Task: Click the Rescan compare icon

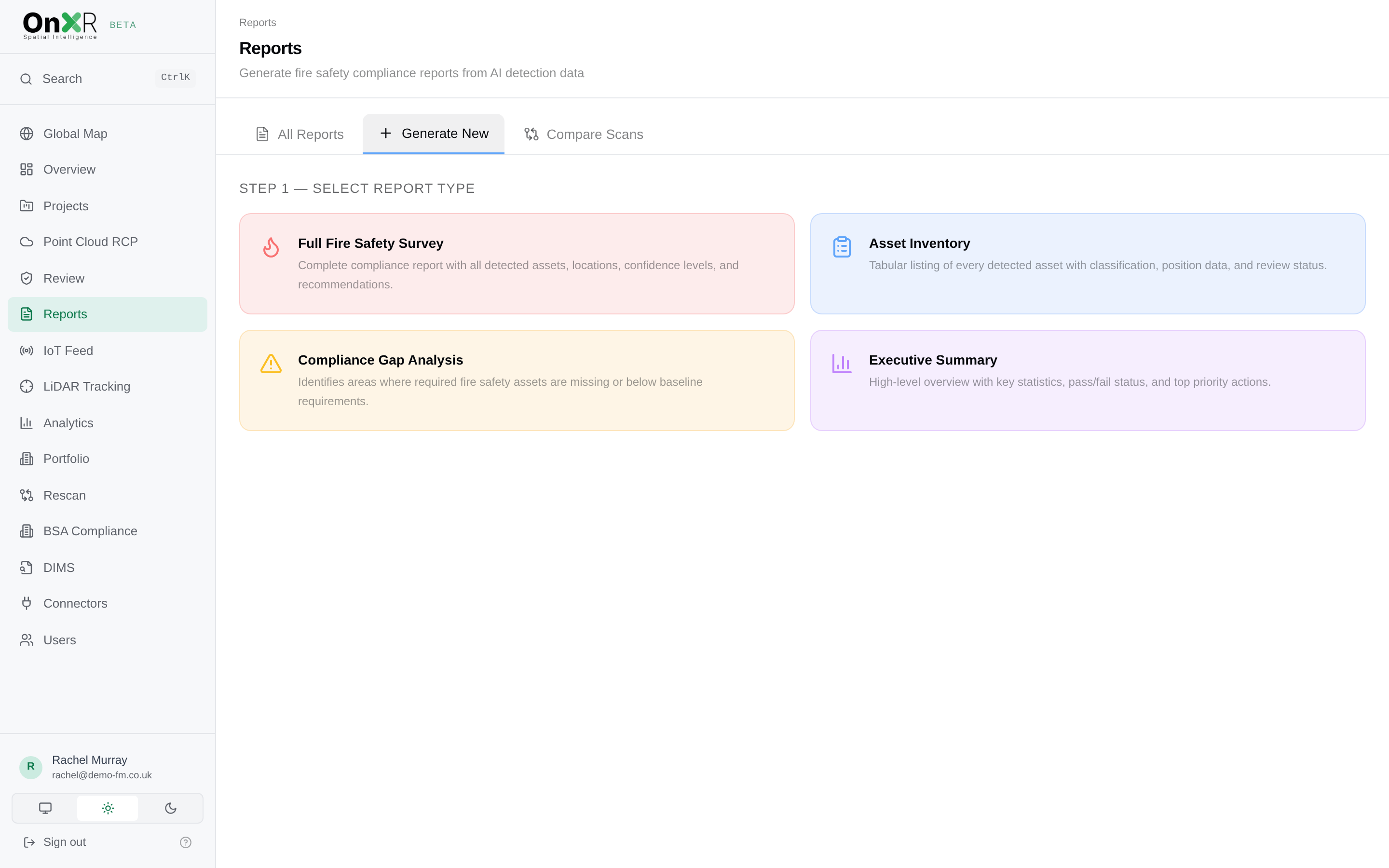Action: pos(27,495)
